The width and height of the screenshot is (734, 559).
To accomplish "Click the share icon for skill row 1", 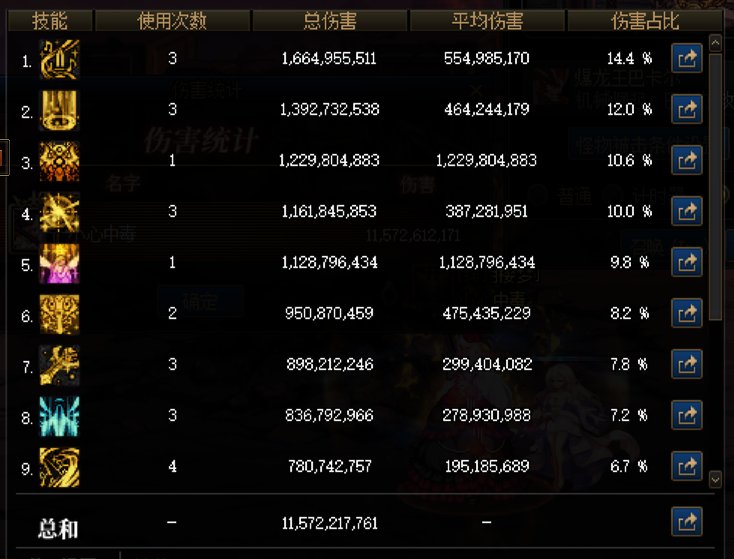I will tap(687, 59).
